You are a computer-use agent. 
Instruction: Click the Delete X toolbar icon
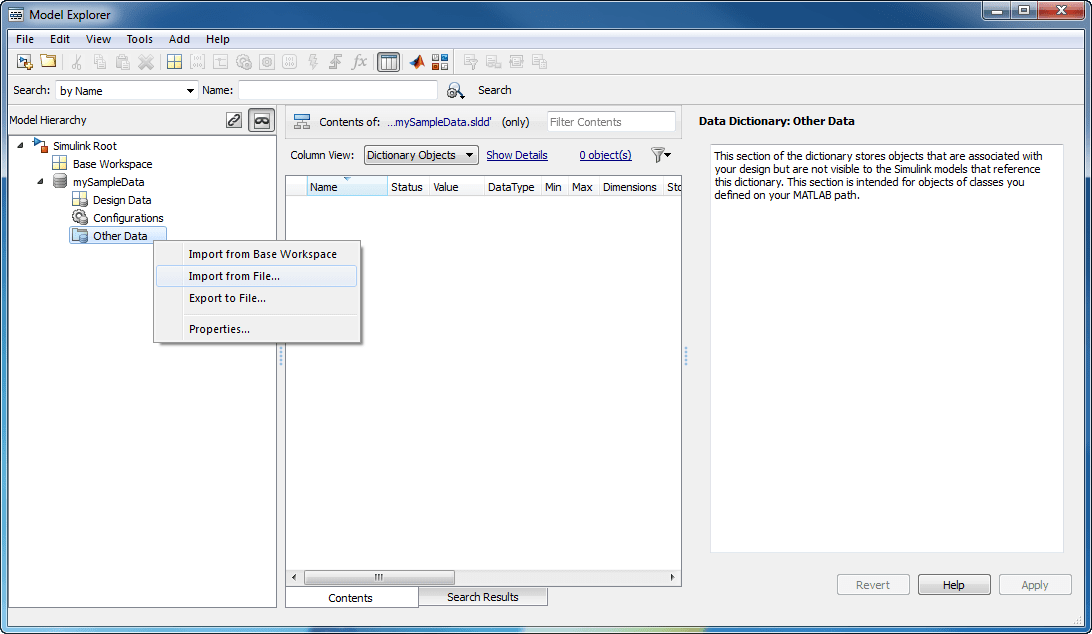[x=146, y=62]
